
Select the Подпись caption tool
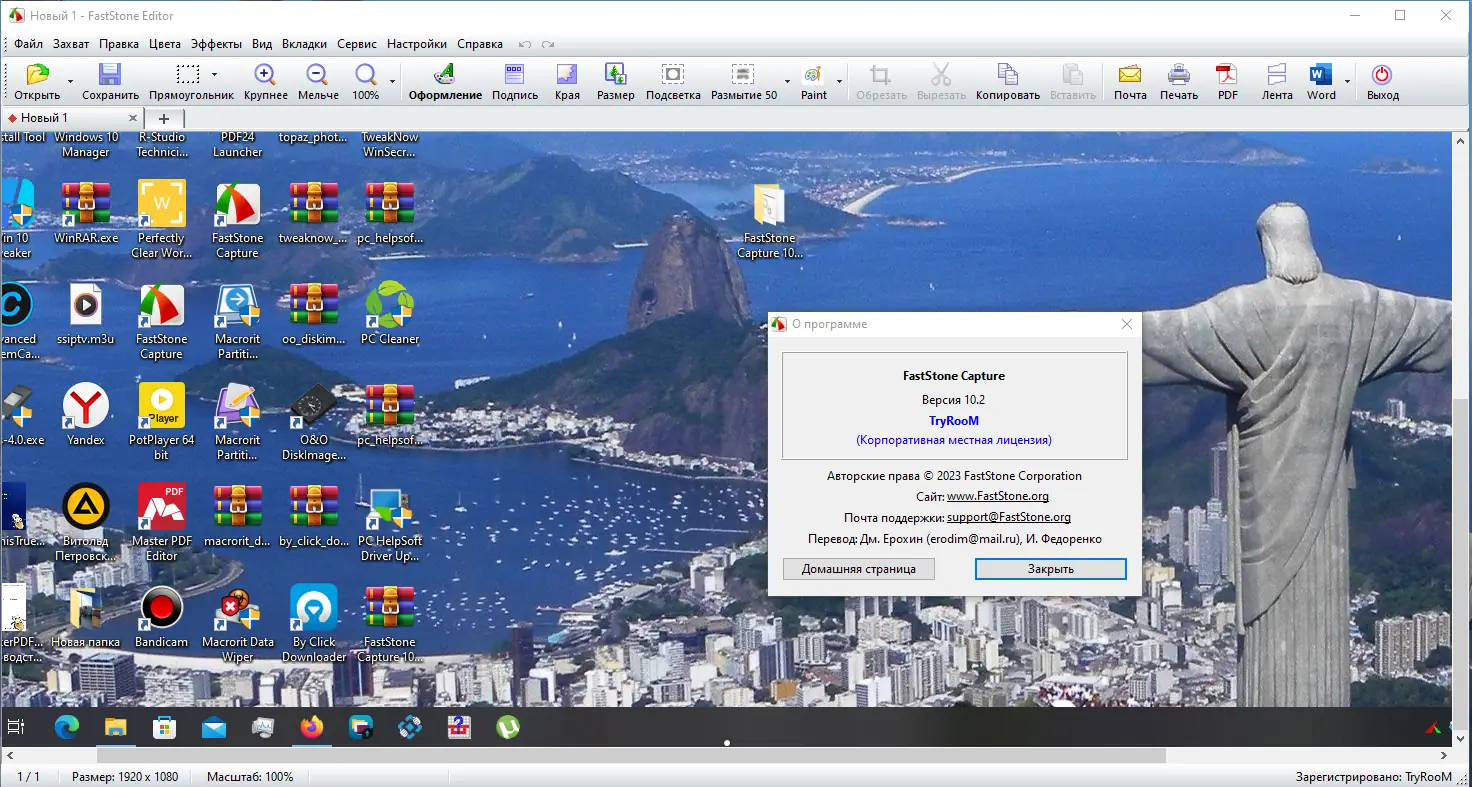(x=514, y=80)
